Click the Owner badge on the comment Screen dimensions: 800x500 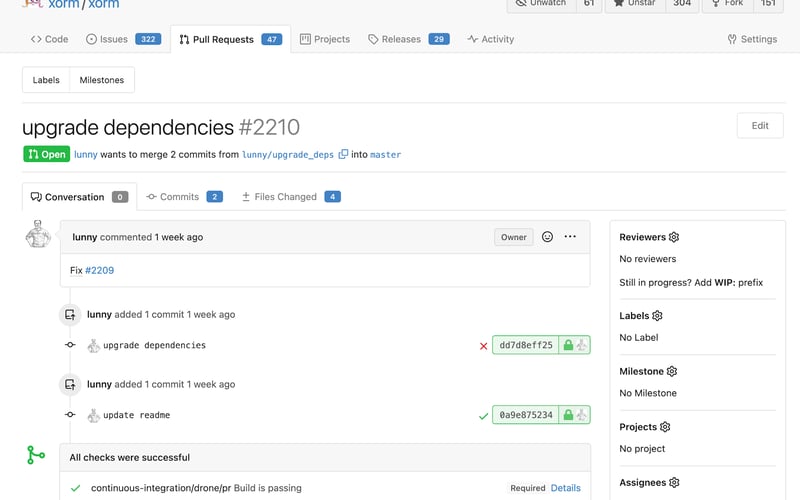(x=514, y=237)
